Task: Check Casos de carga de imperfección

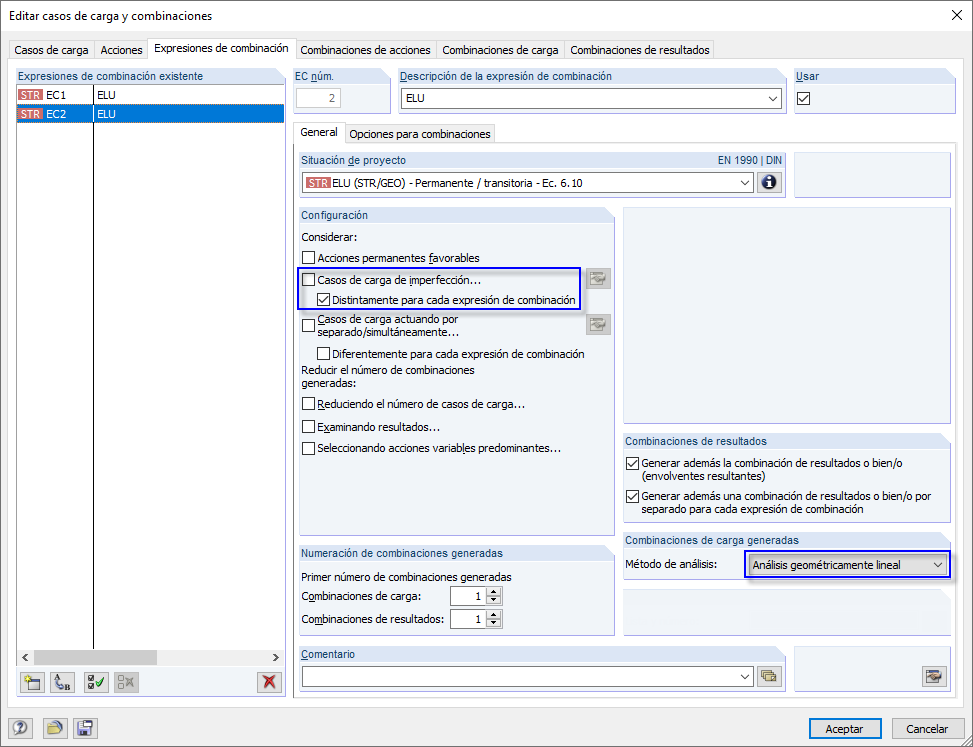Action: 308,280
